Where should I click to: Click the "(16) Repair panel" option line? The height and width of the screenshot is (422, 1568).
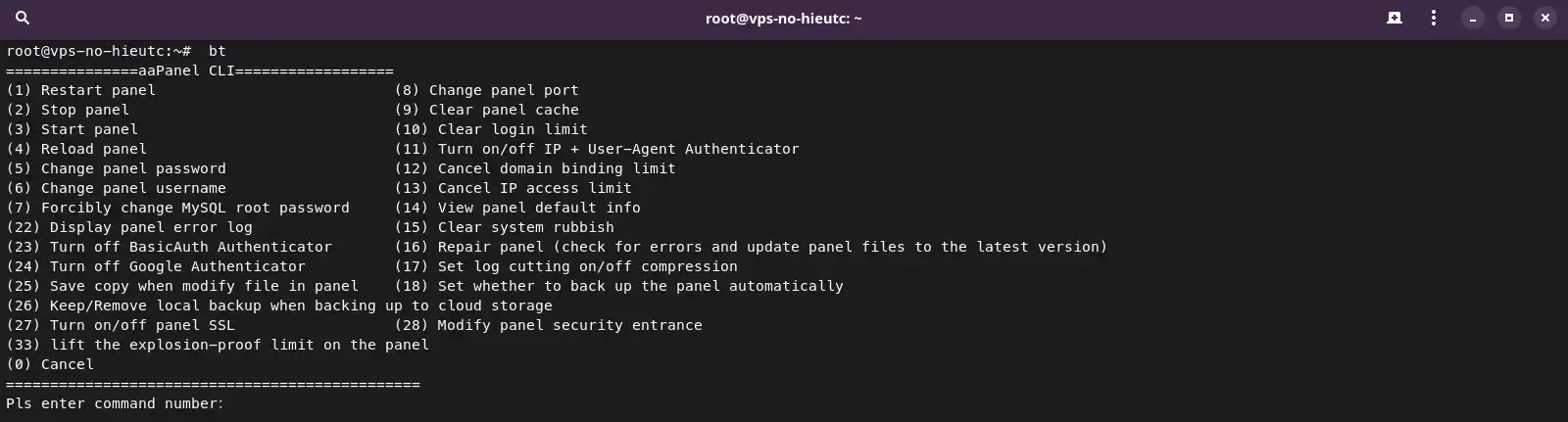[x=751, y=247]
